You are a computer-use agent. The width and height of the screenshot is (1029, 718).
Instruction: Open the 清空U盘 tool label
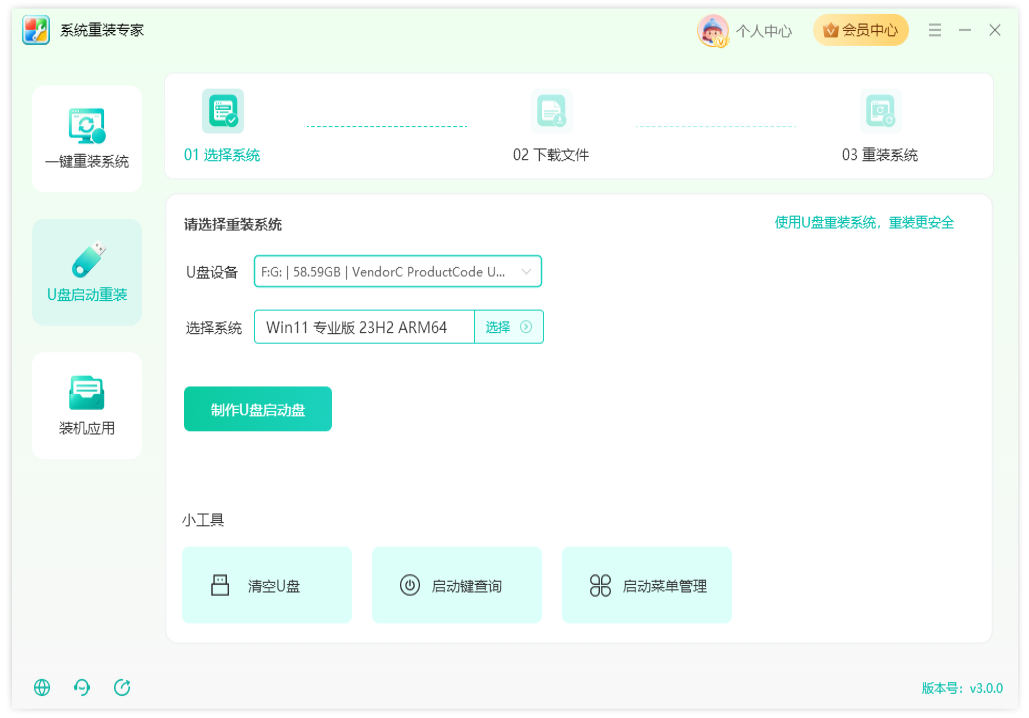click(x=274, y=586)
